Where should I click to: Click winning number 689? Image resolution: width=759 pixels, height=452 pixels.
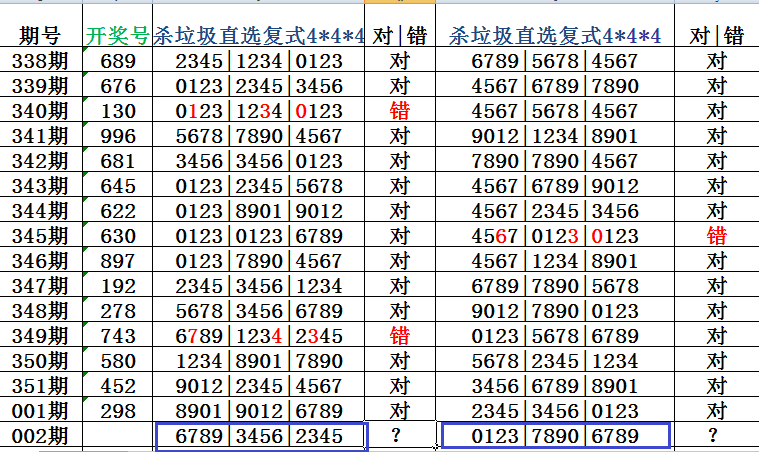tap(118, 60)
